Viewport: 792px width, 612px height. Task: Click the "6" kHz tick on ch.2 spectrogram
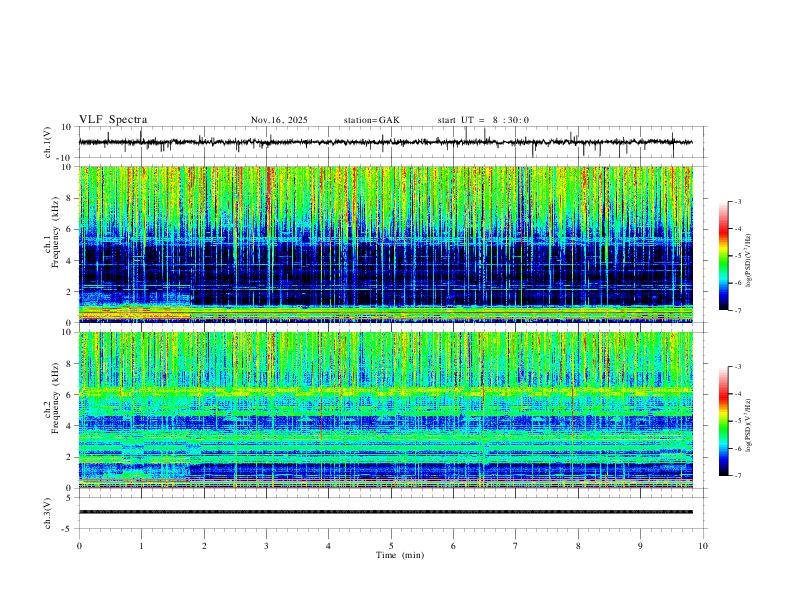pyautogui.click(x=70, y=395)
